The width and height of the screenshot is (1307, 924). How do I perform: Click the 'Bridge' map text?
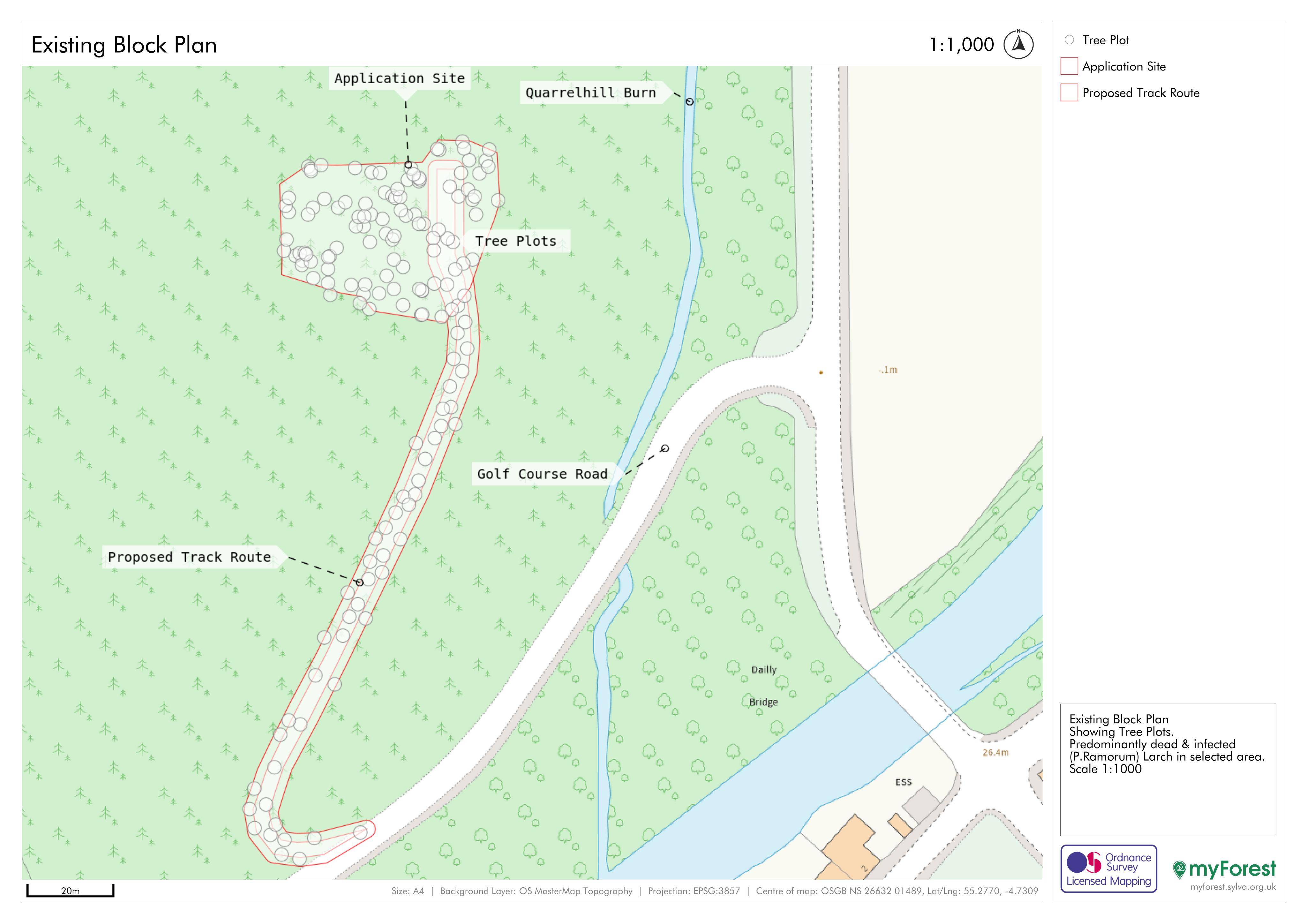pos(763,702)
